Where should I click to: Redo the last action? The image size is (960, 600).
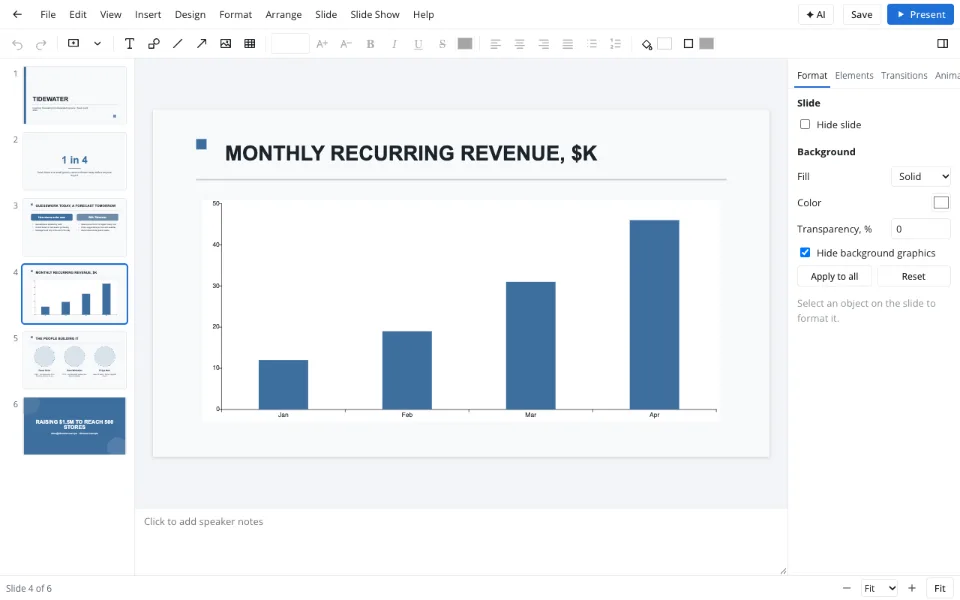41,44
